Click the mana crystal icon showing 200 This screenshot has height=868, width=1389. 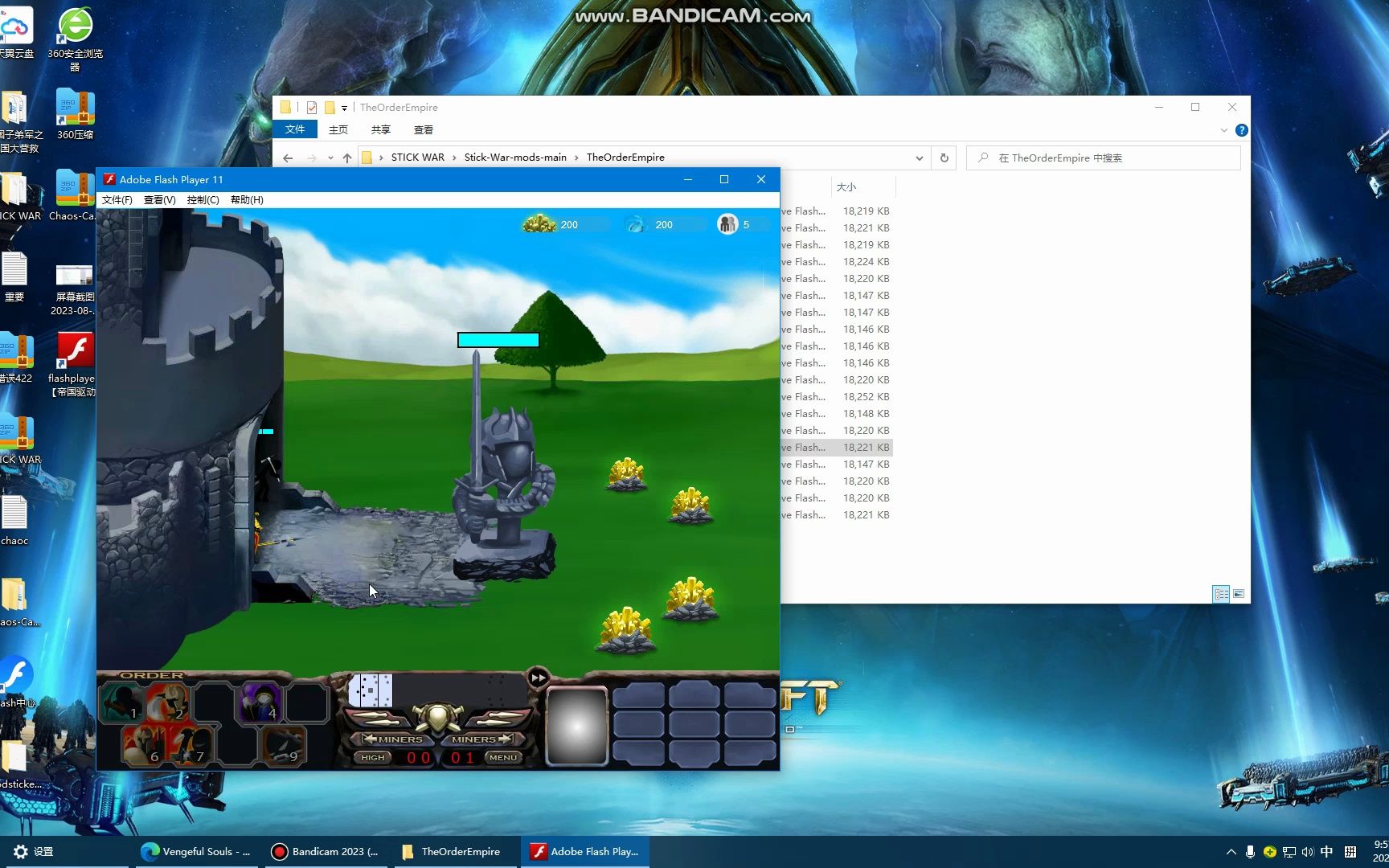[x=636, y=224]
